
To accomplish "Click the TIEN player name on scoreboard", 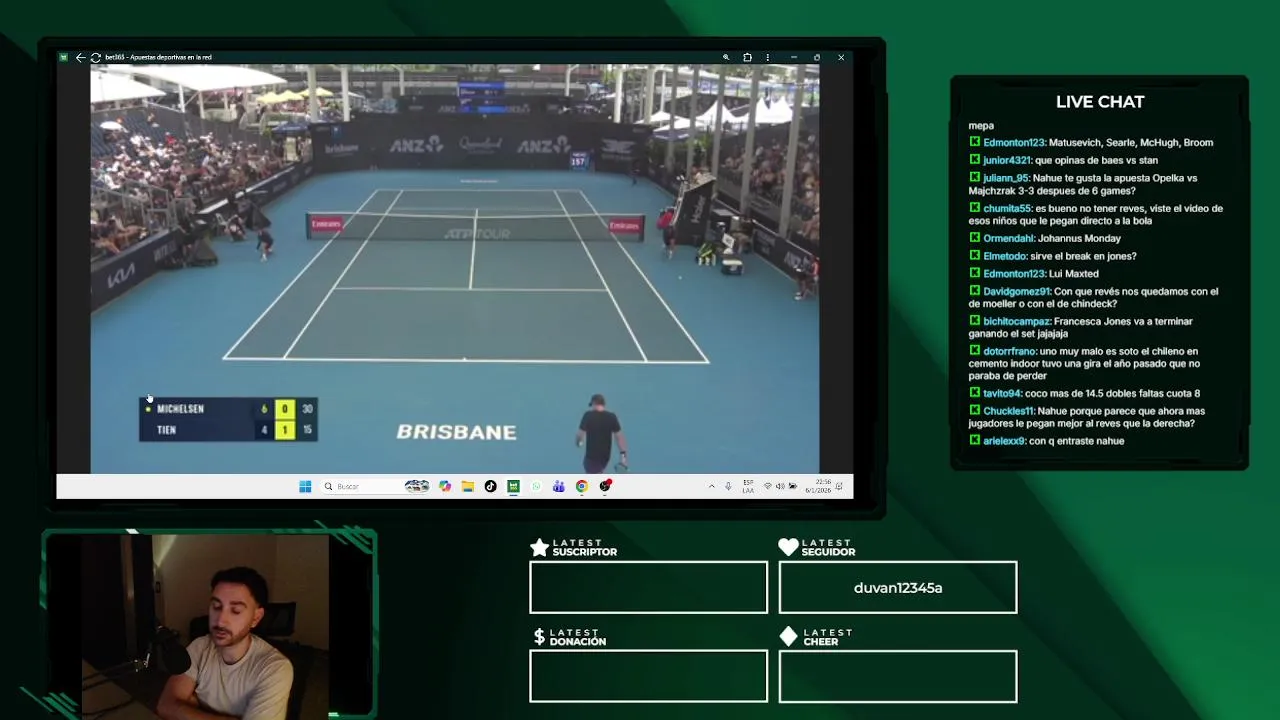I will [166, 430].
